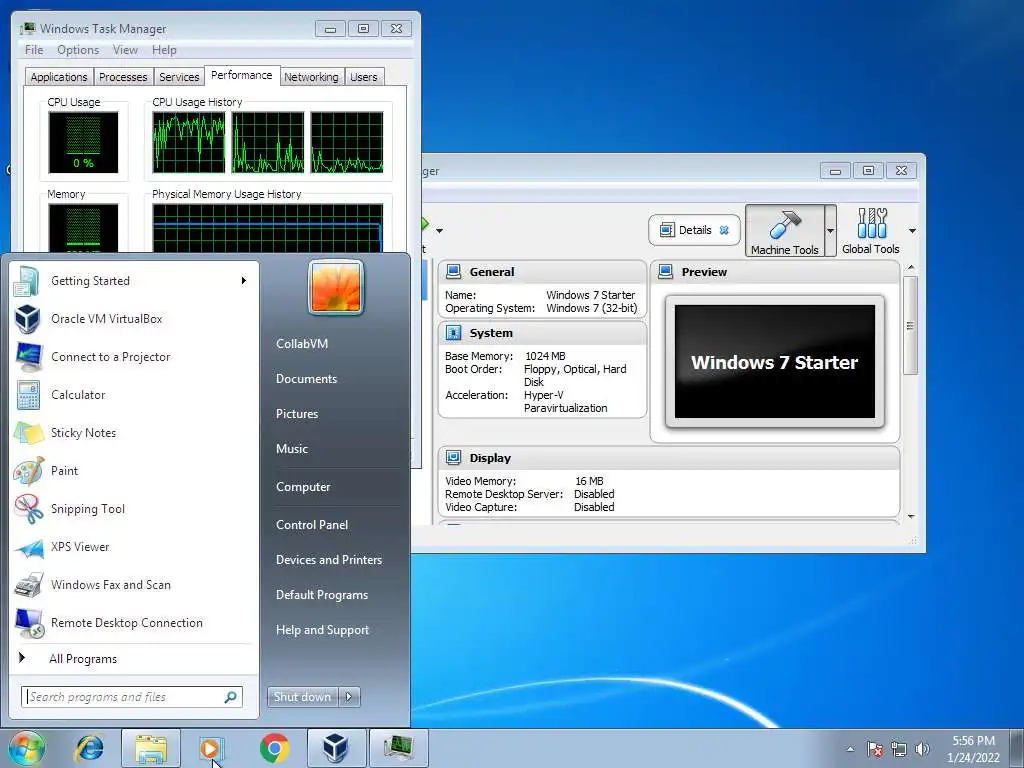The image size is (1024, 768).
Task: Open Pictures in the Start menu
Action: pyautogui.click(x=296, y=414)
